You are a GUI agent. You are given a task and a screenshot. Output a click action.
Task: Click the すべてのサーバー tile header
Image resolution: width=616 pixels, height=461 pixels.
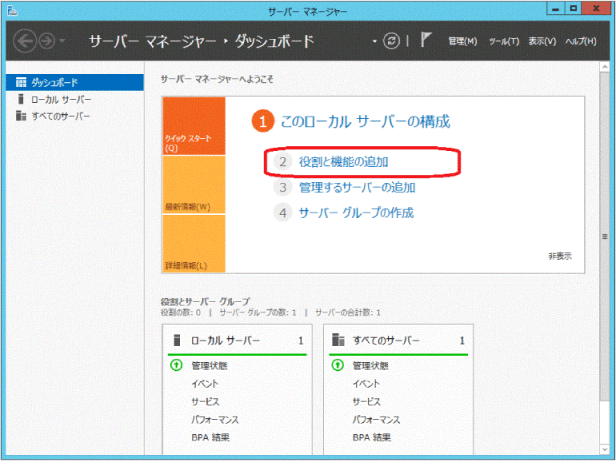pos(398,340)
